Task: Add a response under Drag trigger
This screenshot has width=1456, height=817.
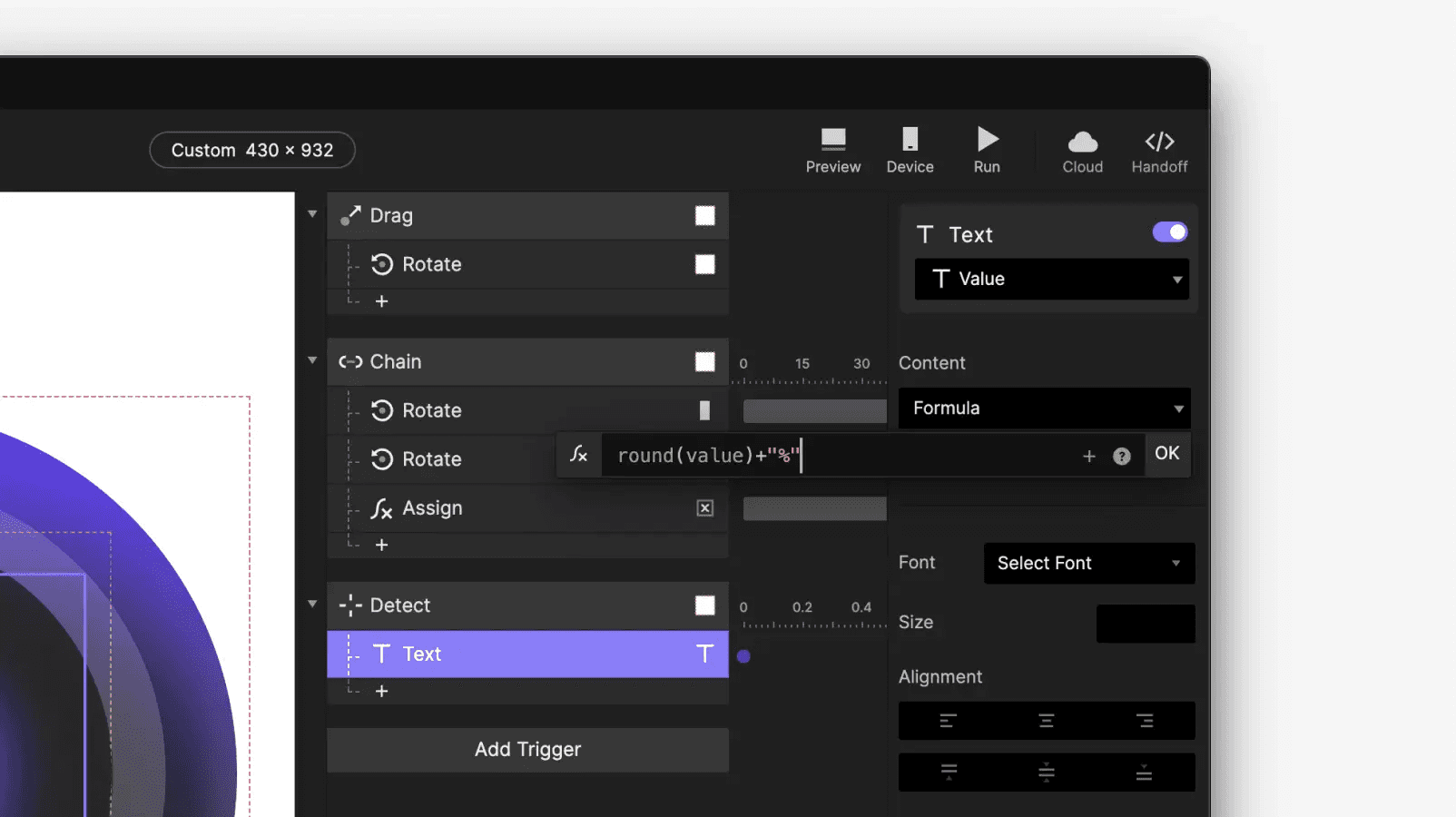Action: tap(382, 301)
